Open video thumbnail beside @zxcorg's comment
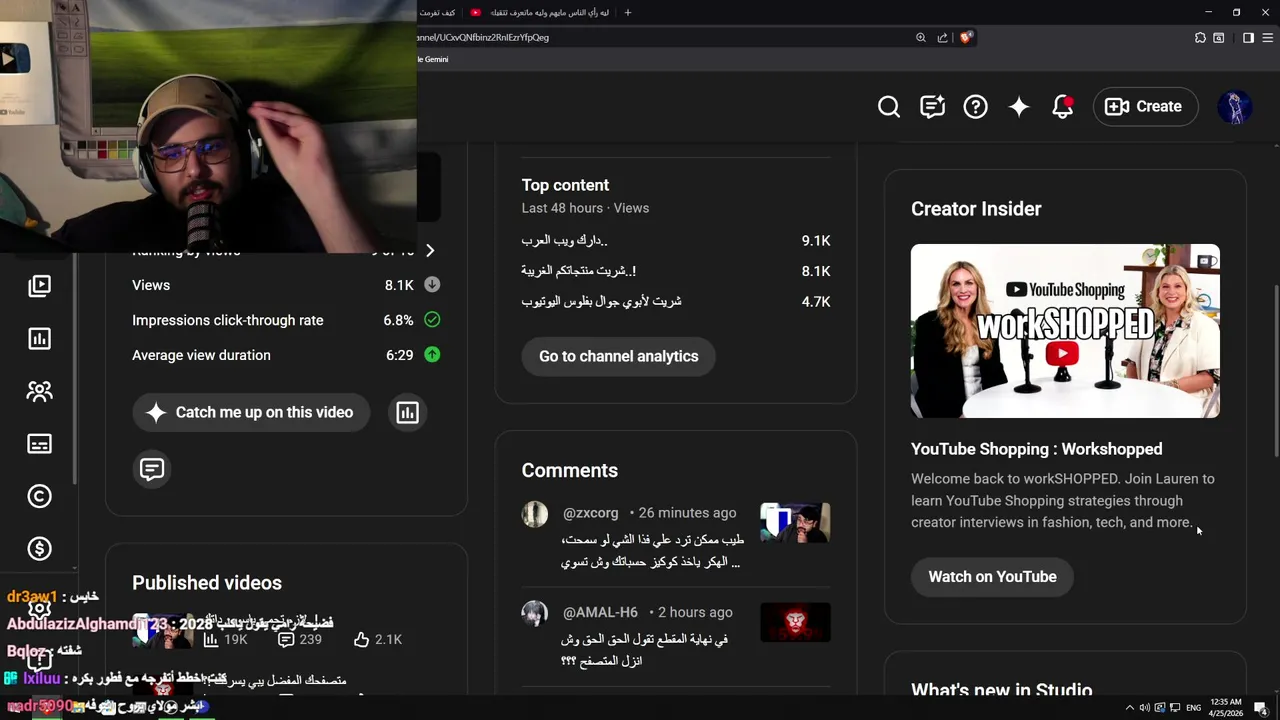 [795, 522]
